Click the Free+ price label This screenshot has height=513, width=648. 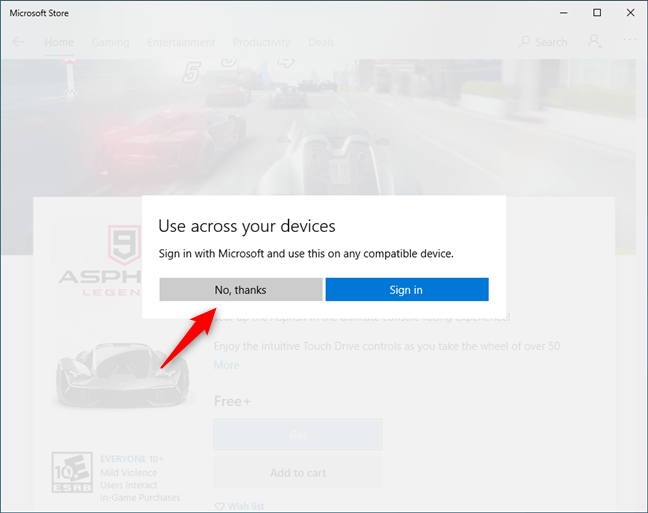[x=232, y=401]
